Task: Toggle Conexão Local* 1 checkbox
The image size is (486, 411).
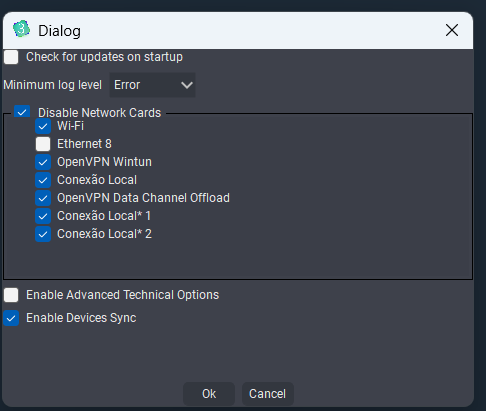Action: coord(43,216)
